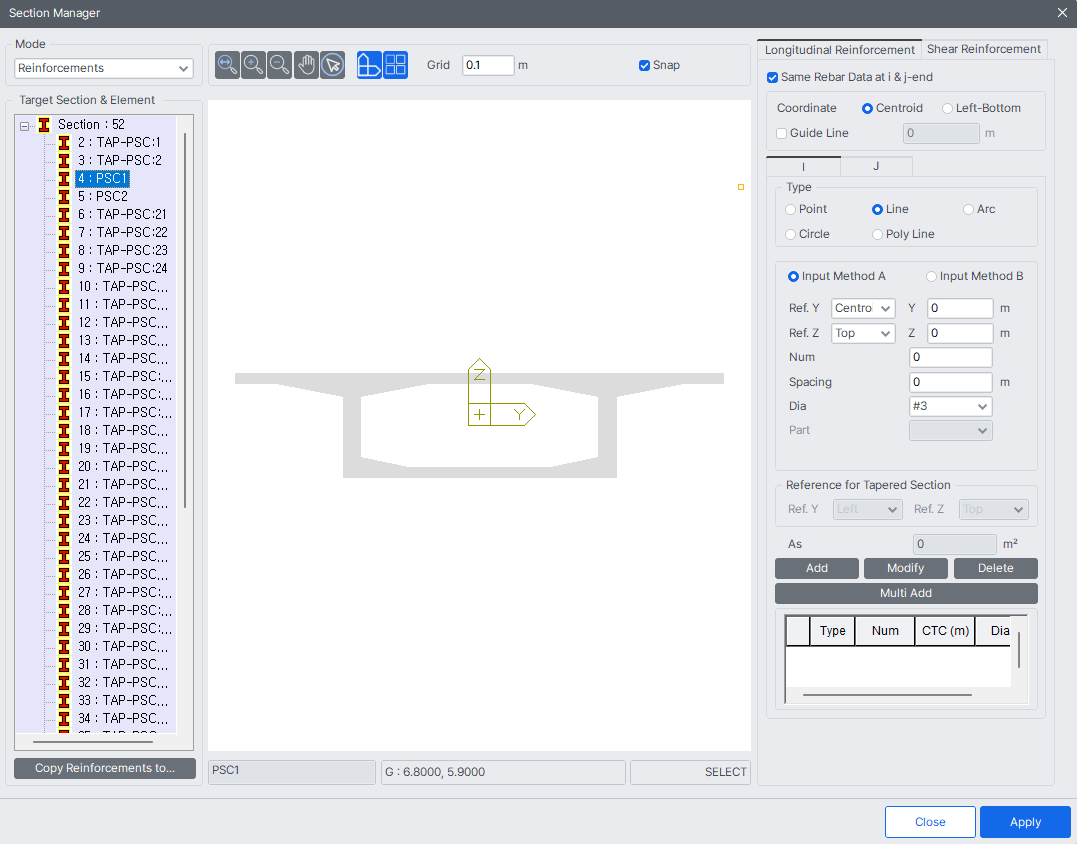Toggle the coordinate axis display icon

(370, 65)
